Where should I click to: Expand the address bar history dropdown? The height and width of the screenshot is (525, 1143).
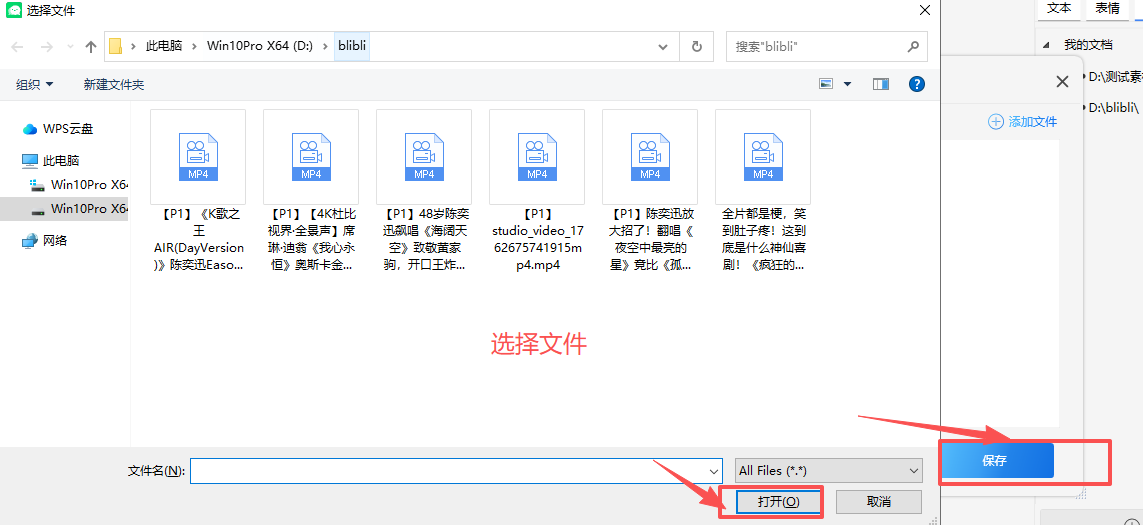tap(663, 46)
